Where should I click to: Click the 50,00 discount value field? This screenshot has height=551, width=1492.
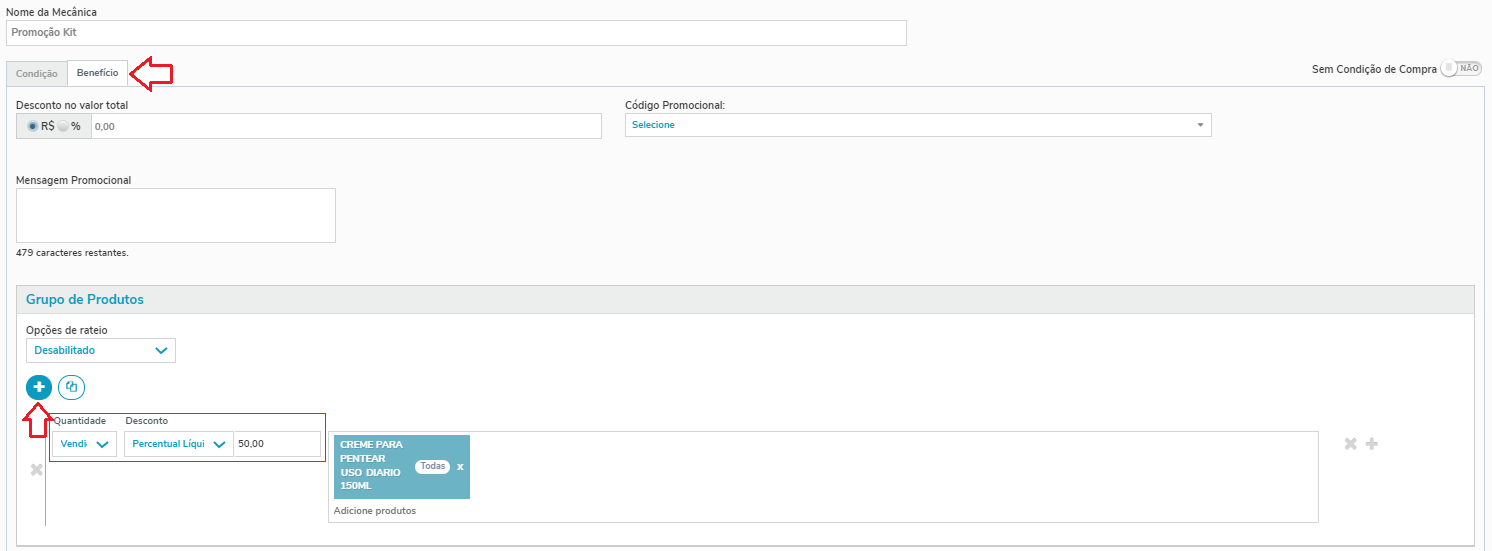click(277, 444)
